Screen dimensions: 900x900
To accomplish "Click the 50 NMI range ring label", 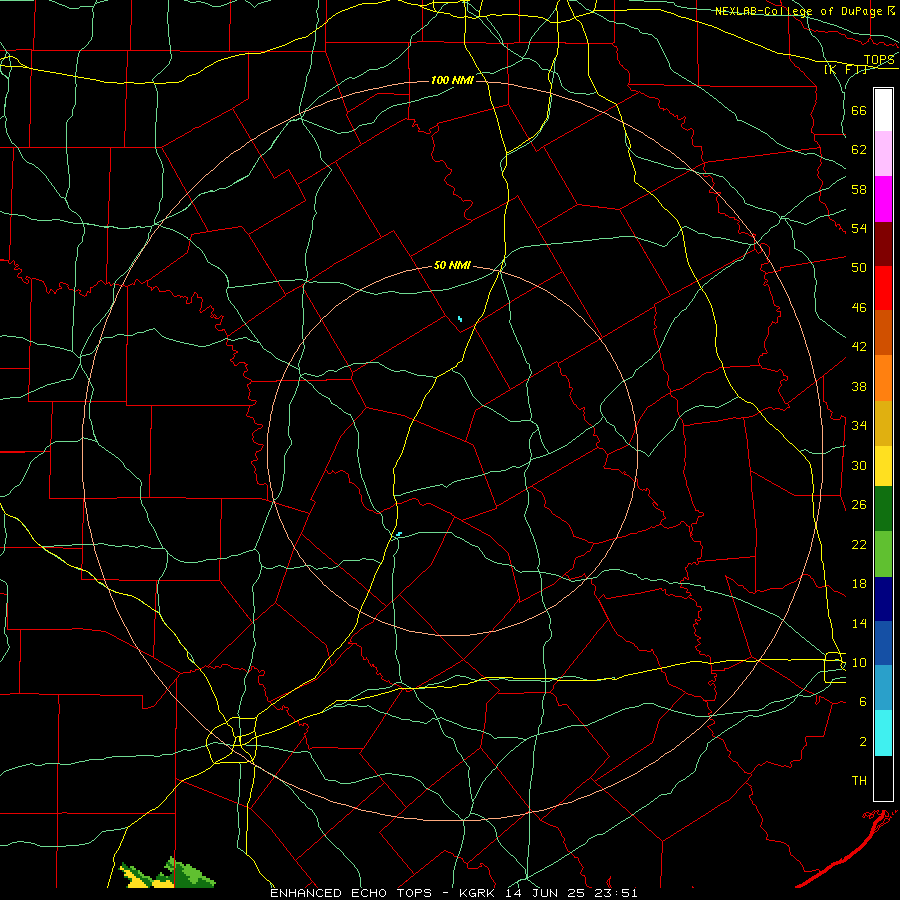I will click(x=452, y=265).
